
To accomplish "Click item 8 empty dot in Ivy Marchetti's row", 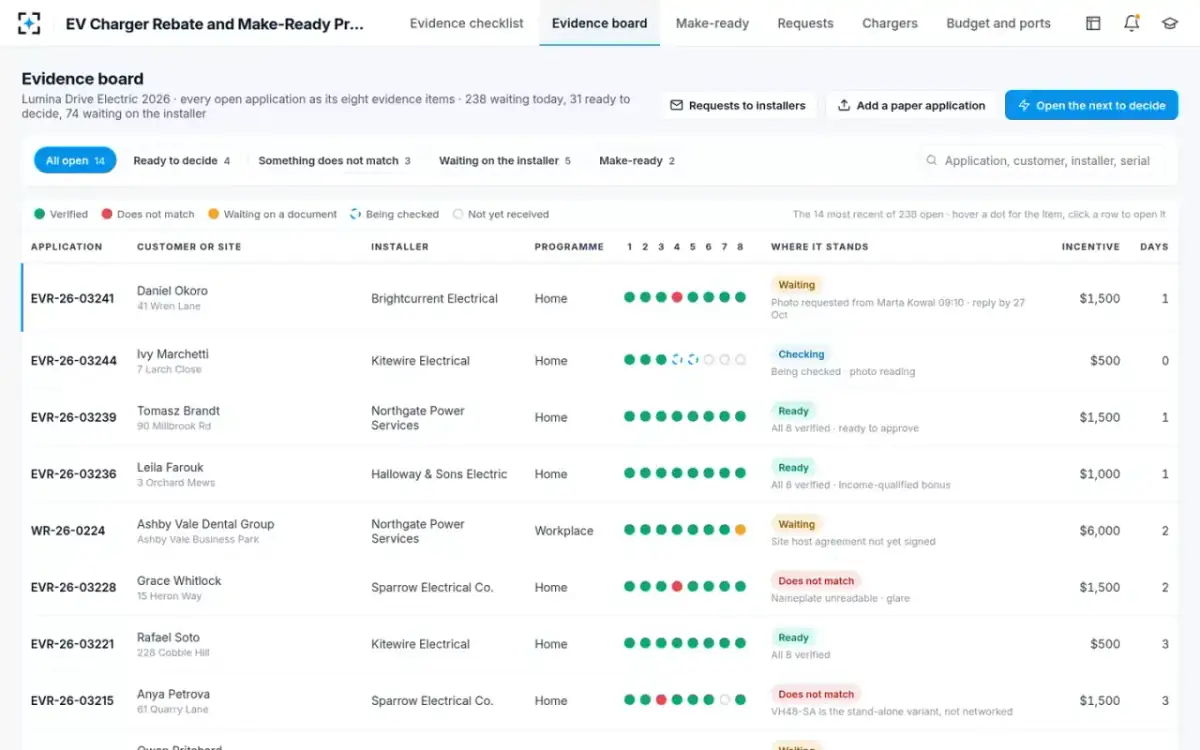I will click(740, 360).
